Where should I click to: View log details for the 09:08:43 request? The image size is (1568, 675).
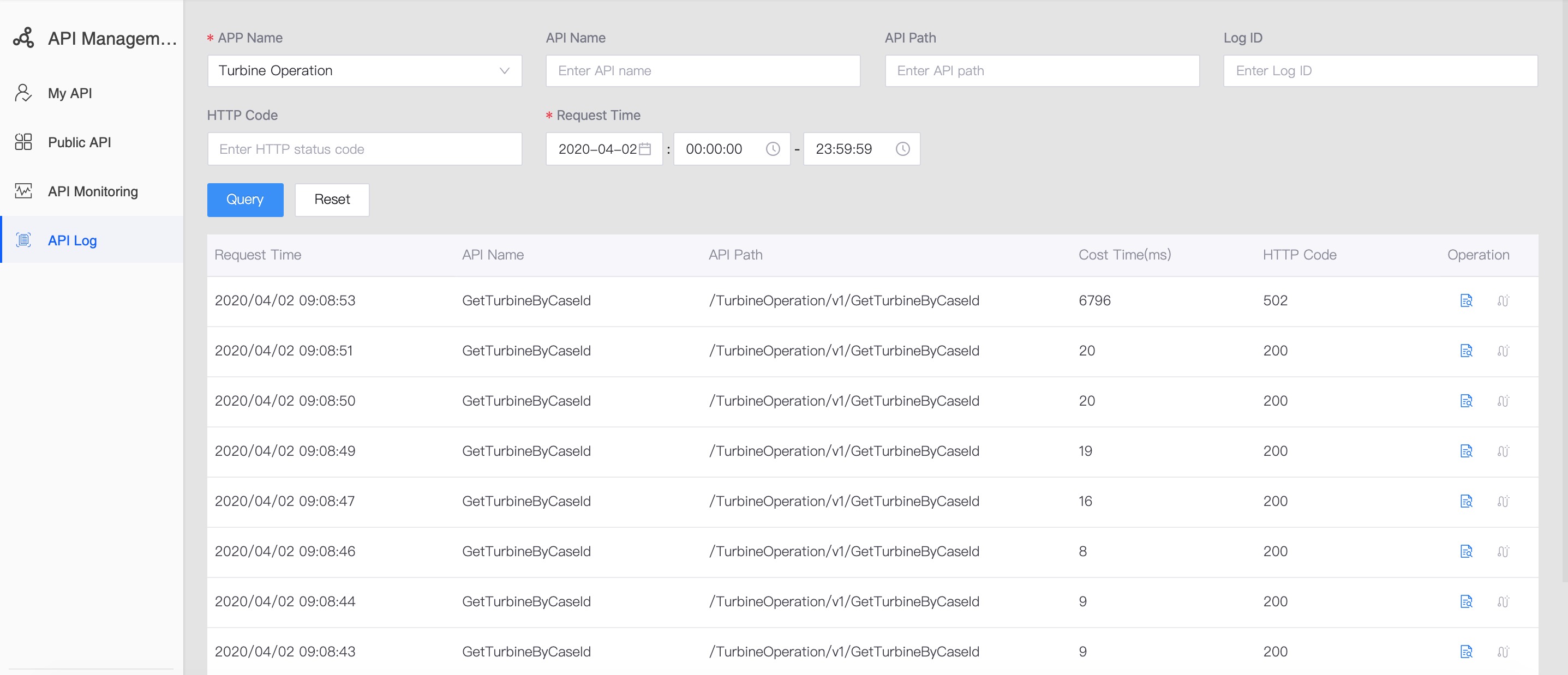click(1467, 652)
